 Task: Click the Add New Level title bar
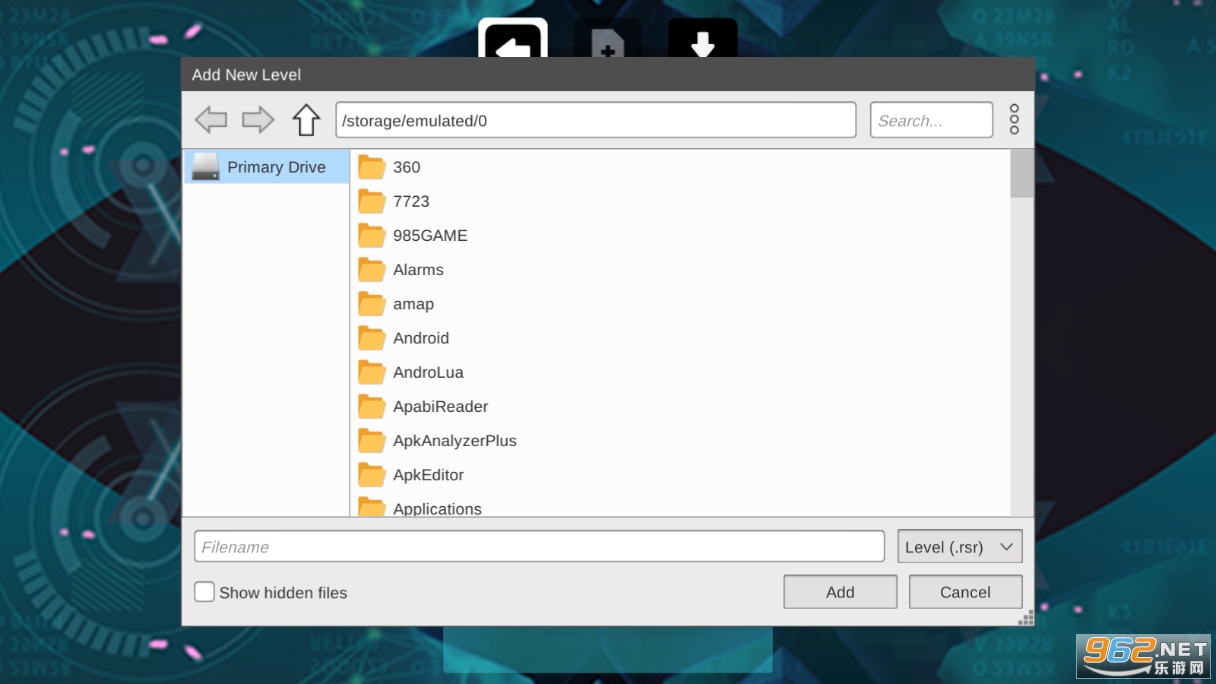tap(608, 74)
